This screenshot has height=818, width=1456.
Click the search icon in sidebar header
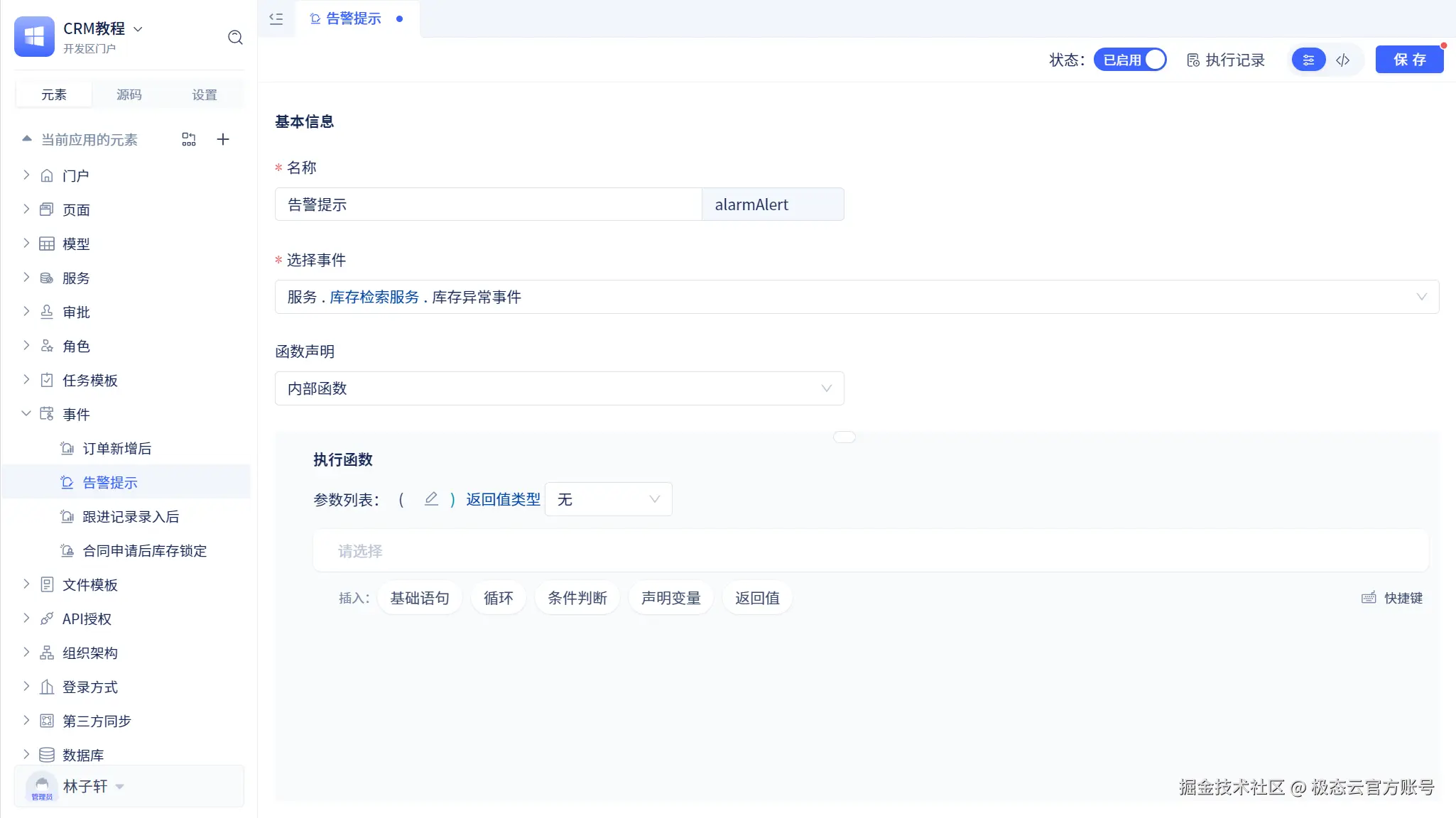pos(235,38)
